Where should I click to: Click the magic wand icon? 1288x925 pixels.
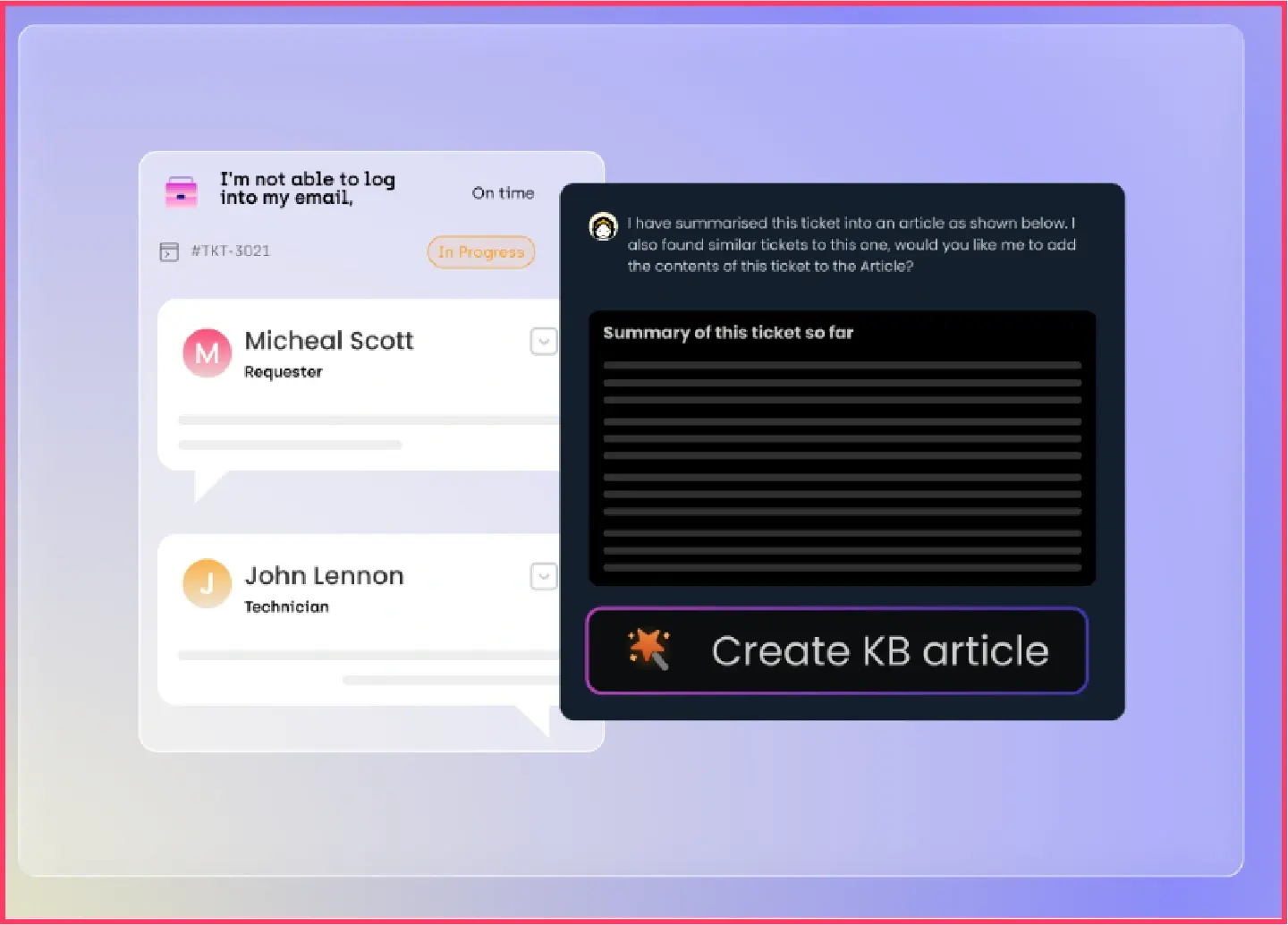coord(649,649)
